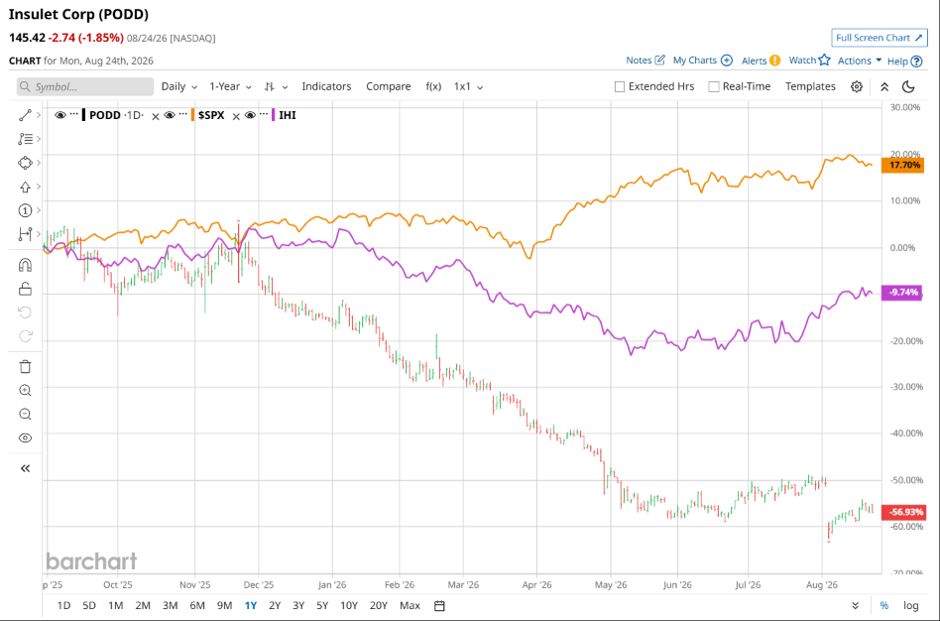The width and height of the screenshot is (940, 621).
Task: Remove PODD series with X
Action: pyautogui.click(x=155, y=116)
